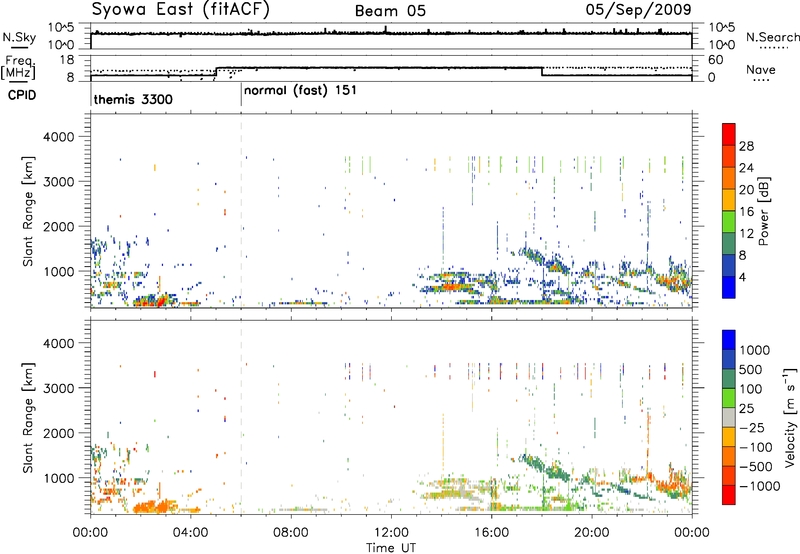Click the '24' value on Power colorbar
Viewport: 800px width, 554px height.
pyautogui.click(x=746, y=168)
